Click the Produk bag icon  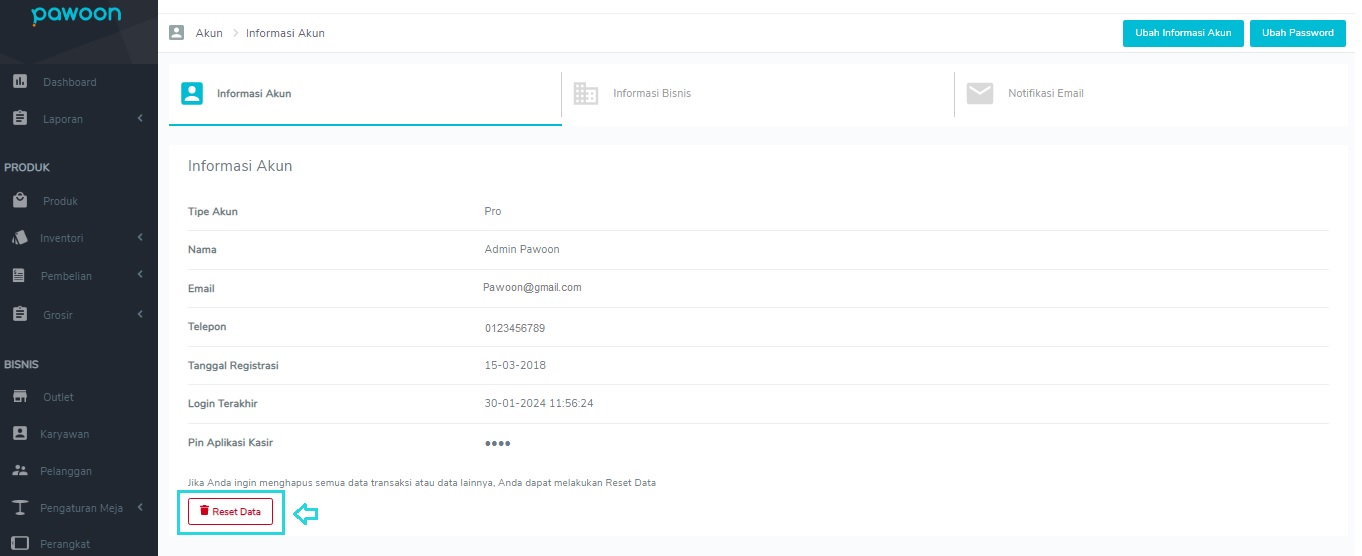(x=20, y=201)
